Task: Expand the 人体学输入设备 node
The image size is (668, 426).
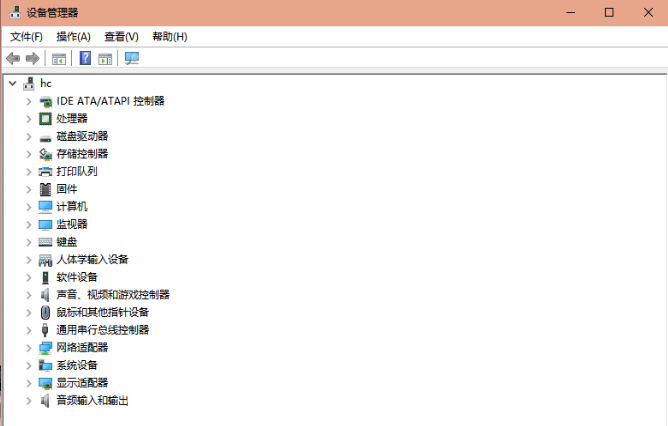Action: click(x=29, y=260)
